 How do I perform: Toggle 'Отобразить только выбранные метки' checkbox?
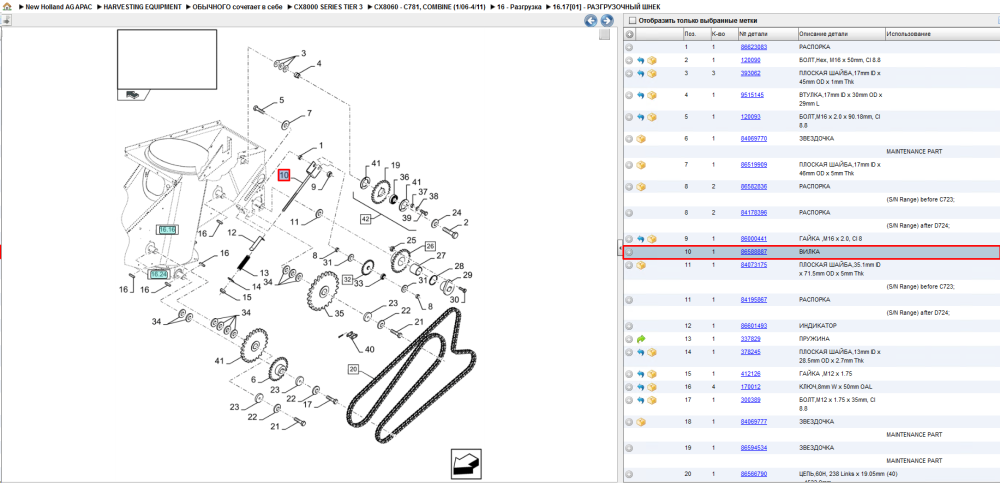[x=632, y=20]
